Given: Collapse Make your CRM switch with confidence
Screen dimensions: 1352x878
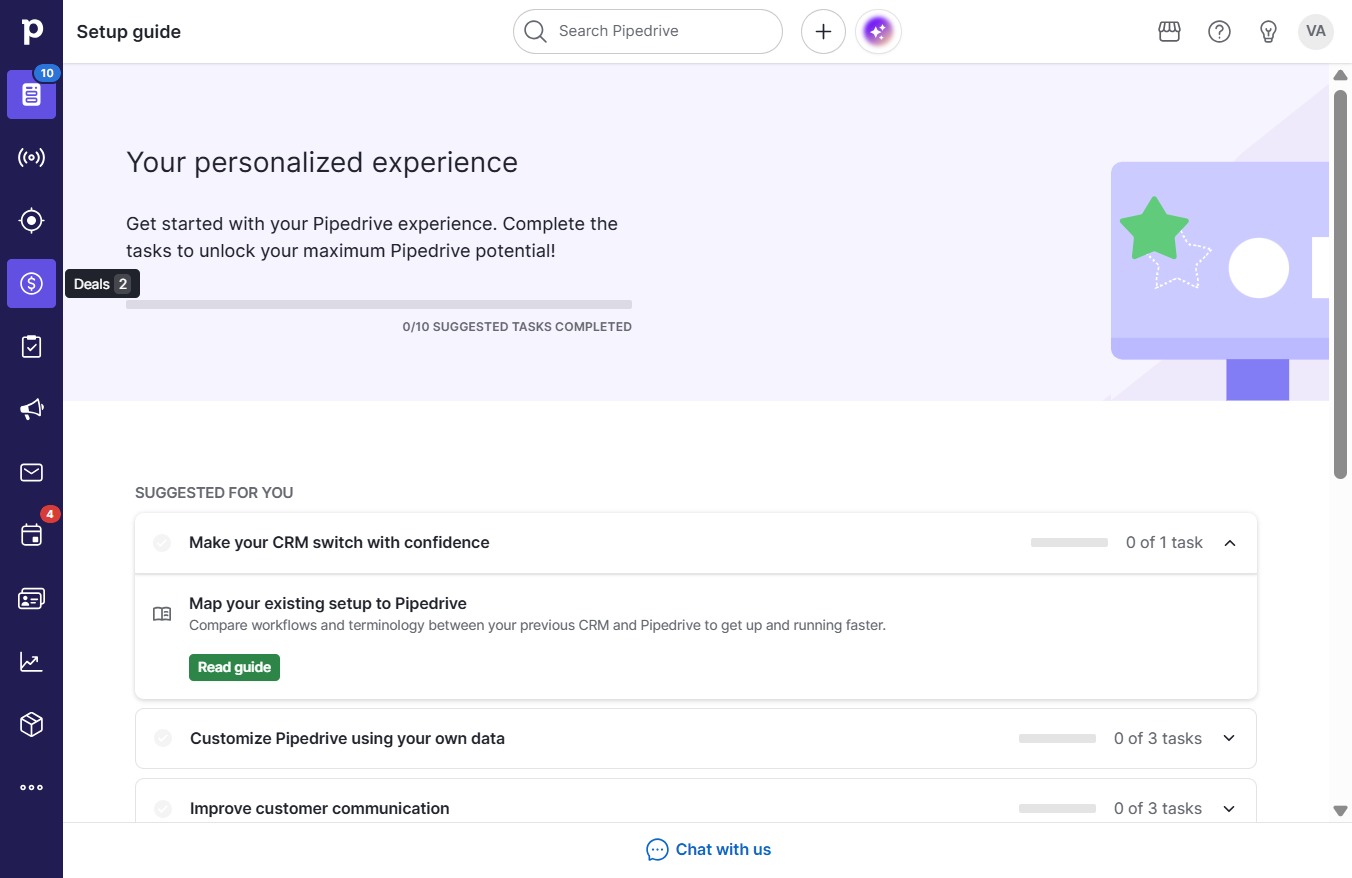Looking at the screenshot, I should coord(1230,543).
